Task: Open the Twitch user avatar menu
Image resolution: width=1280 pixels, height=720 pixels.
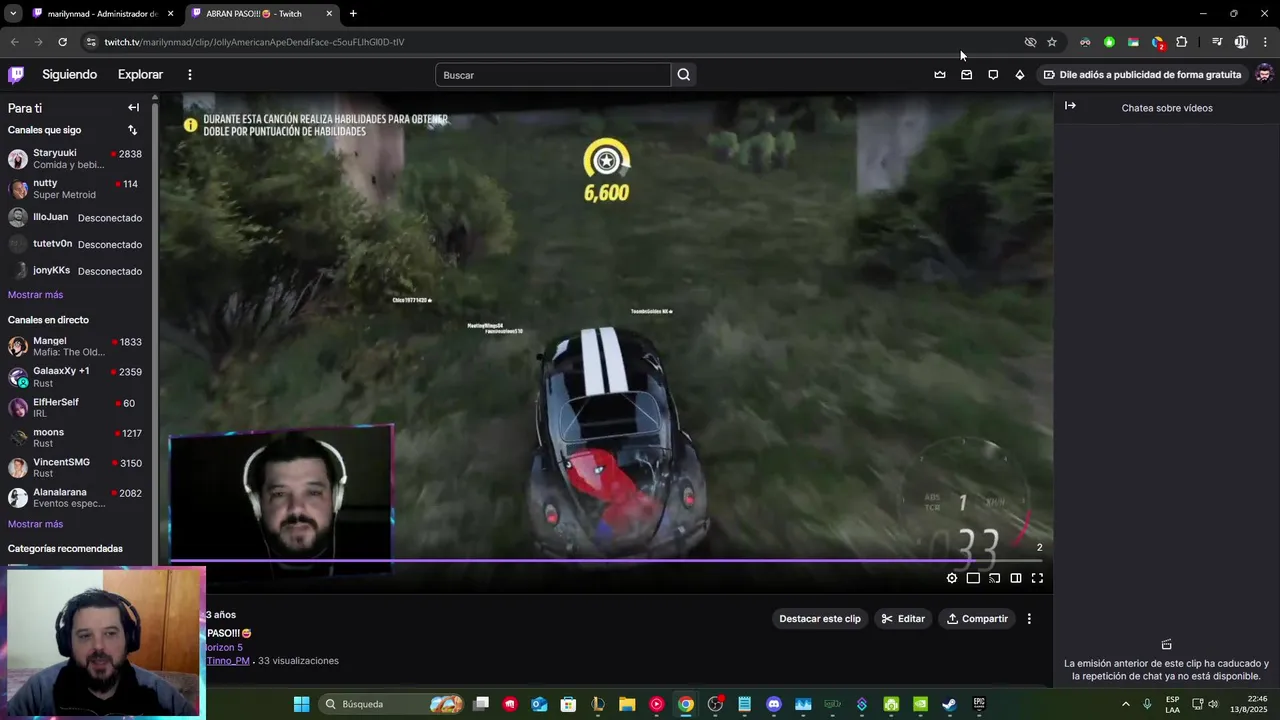Action: coord(1264,74)
